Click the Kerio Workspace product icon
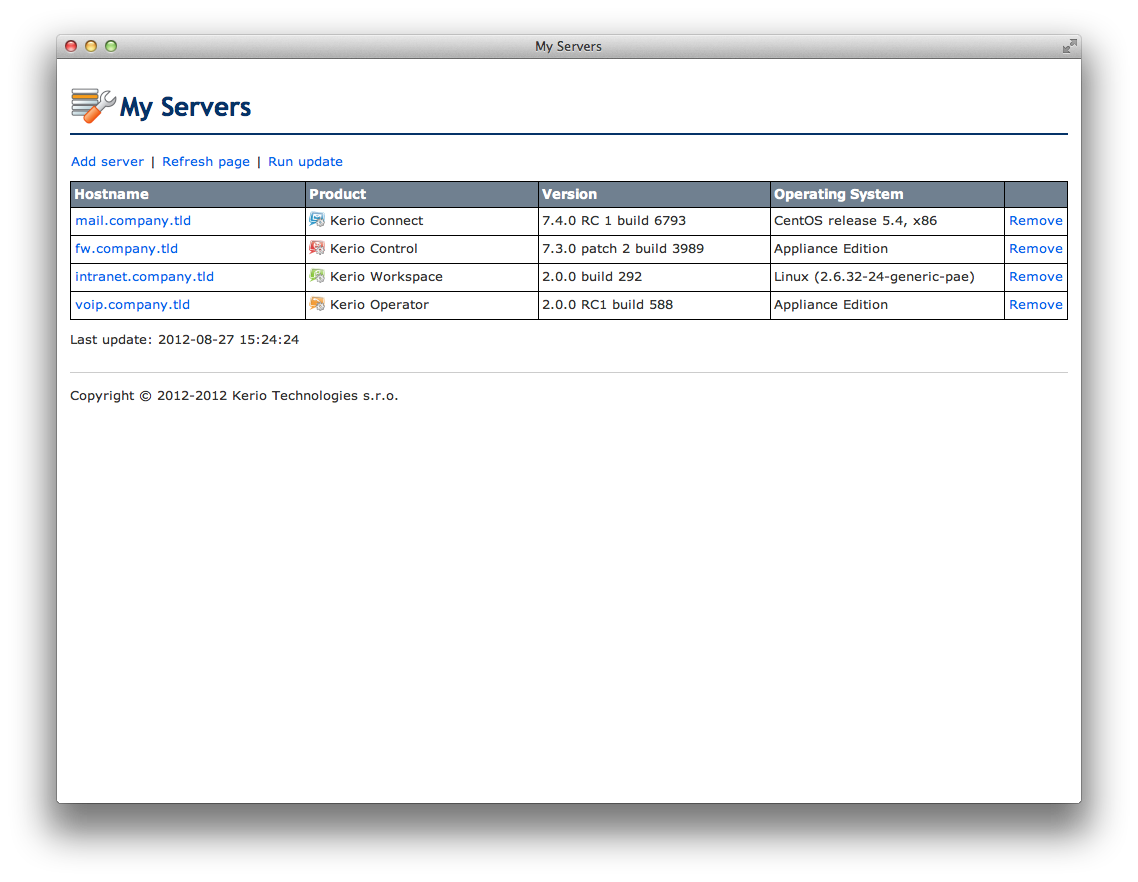 click(317, 276)
